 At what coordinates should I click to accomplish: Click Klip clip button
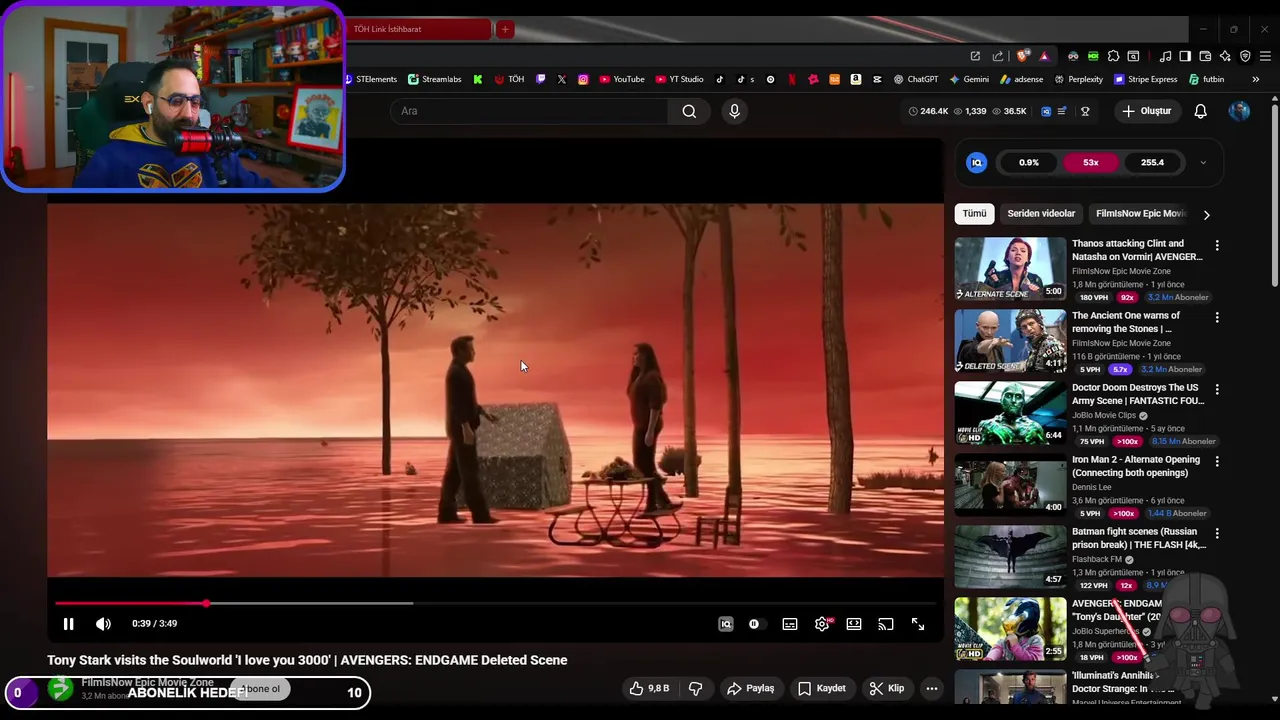pos(887,688)
